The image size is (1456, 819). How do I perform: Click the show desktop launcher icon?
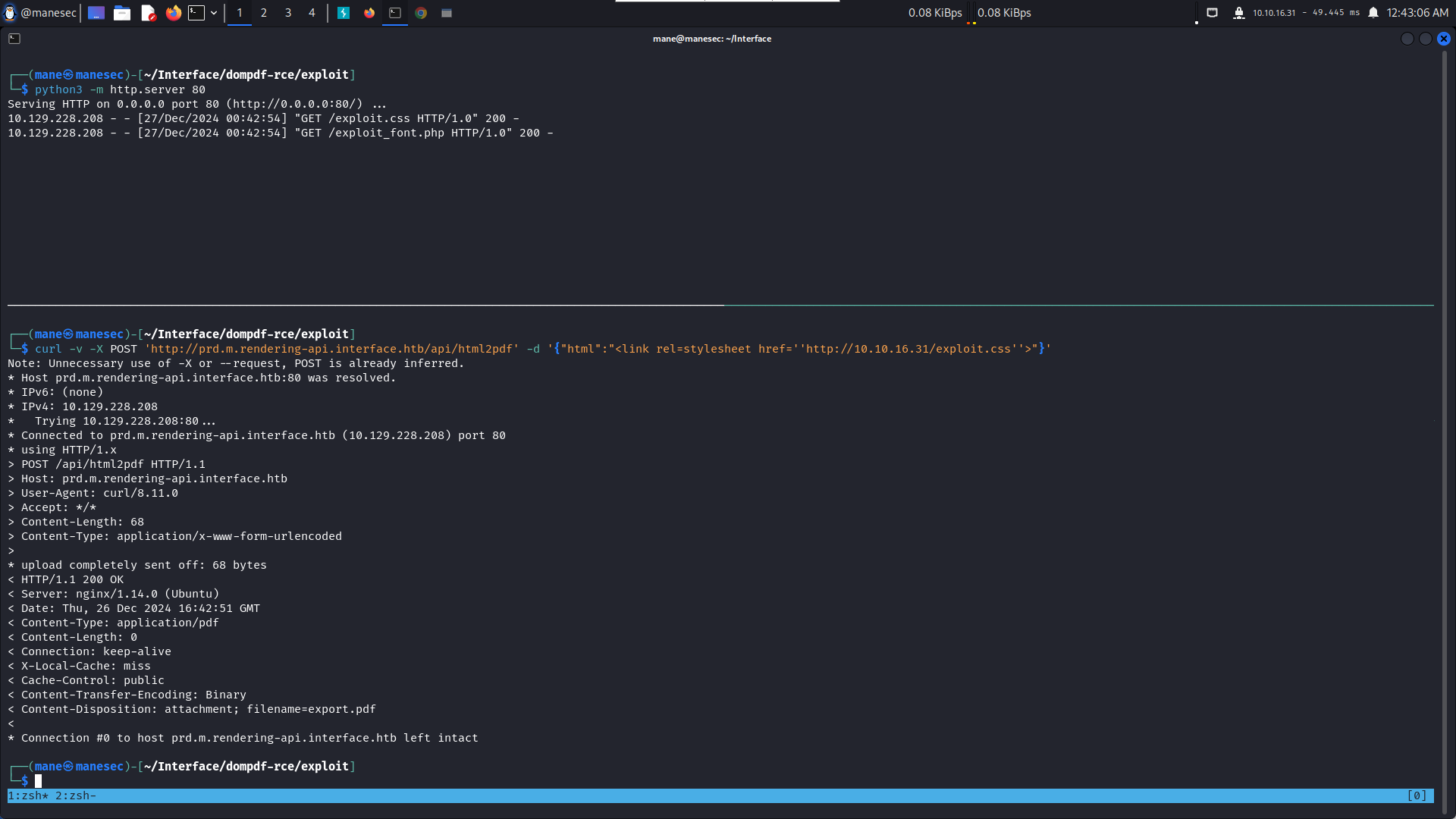click(x=96, y=13)
